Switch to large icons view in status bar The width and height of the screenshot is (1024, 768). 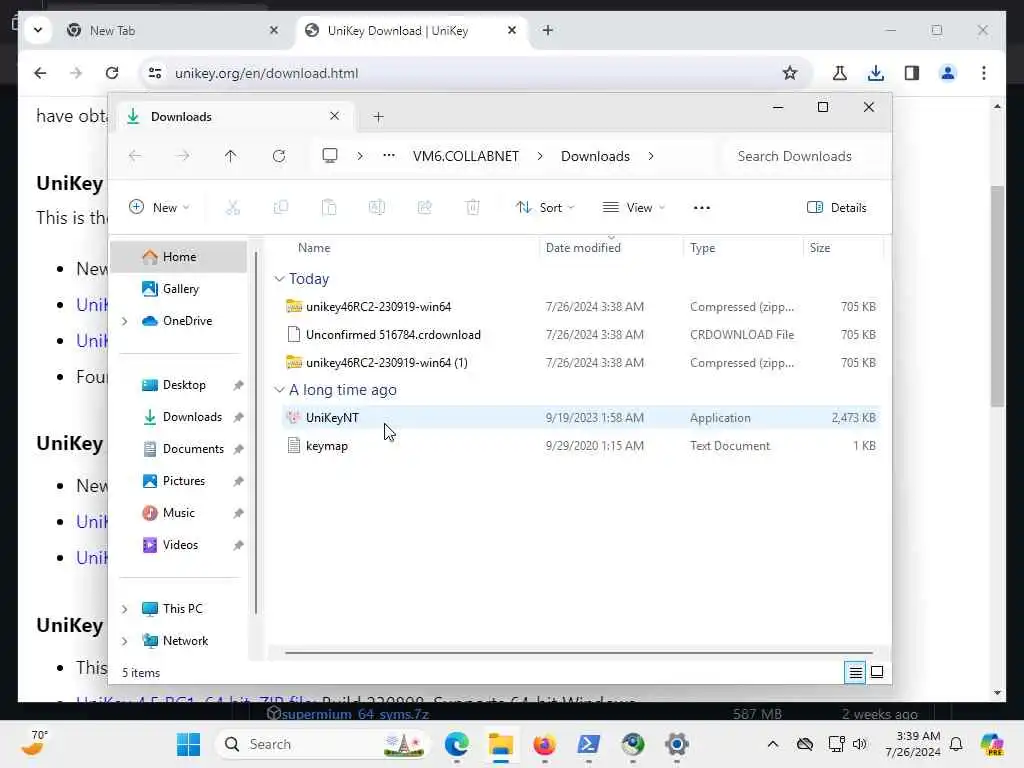point(877,672)
